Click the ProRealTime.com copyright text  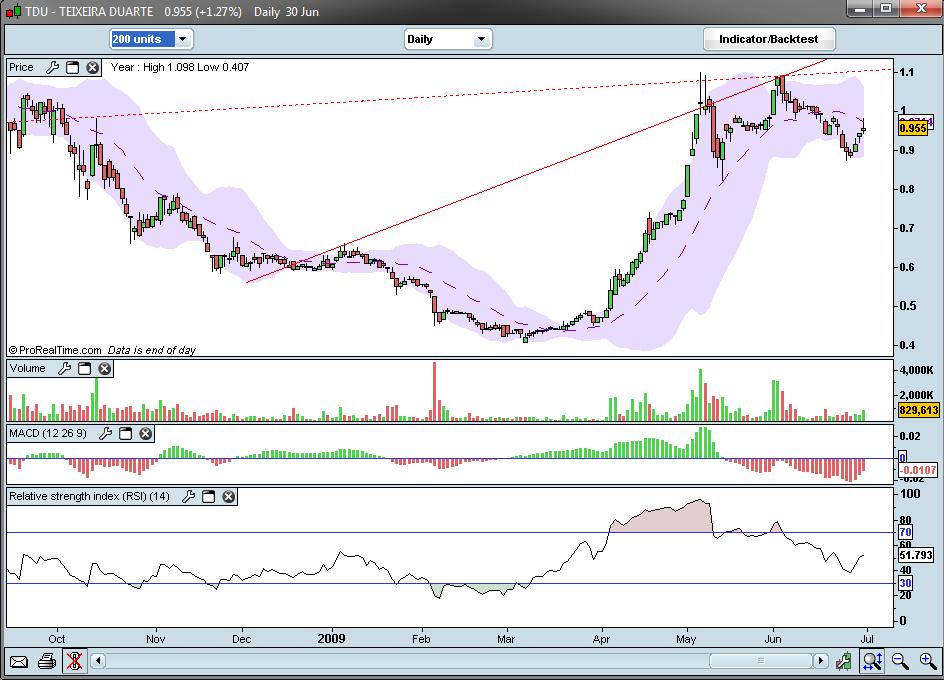(x=55, y=351)
